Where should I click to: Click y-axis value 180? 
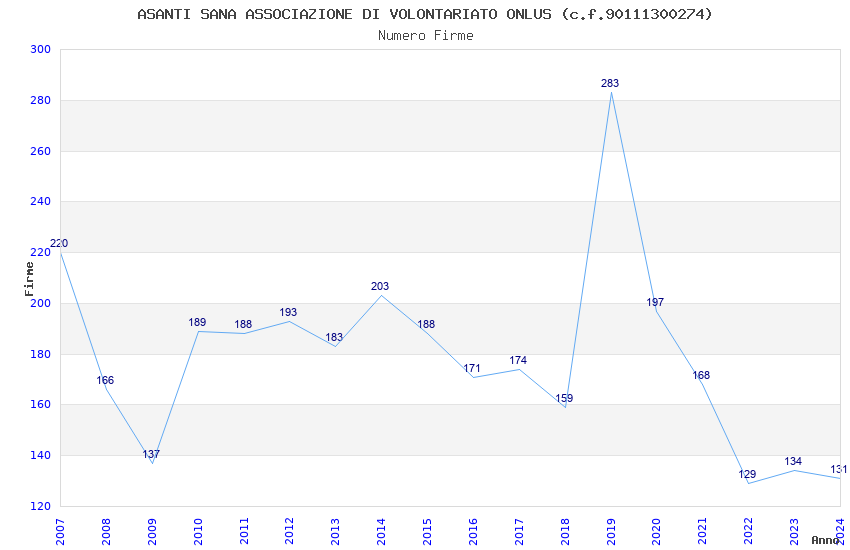(41, 354)
